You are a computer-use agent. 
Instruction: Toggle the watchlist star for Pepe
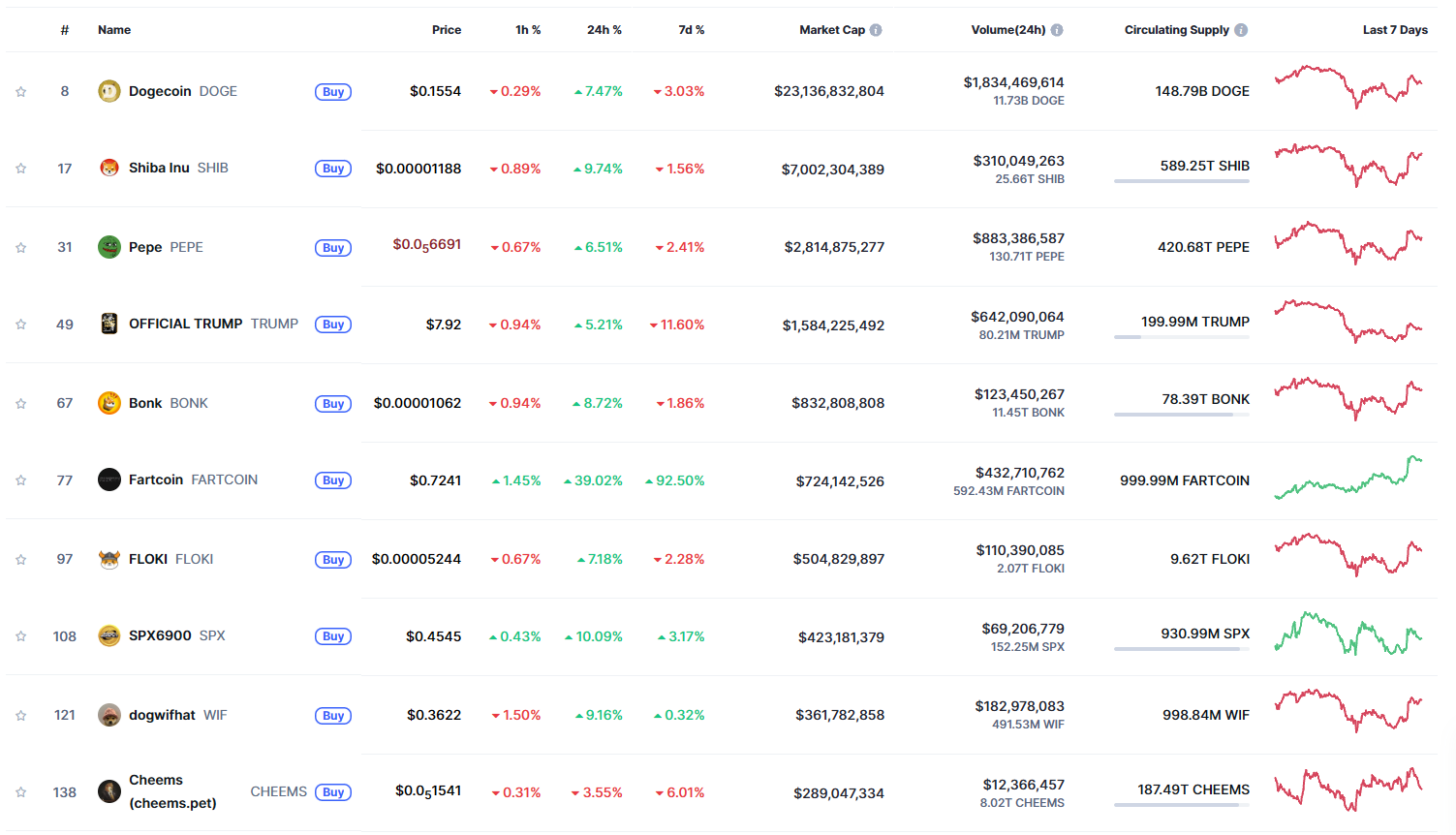point(20,248)
